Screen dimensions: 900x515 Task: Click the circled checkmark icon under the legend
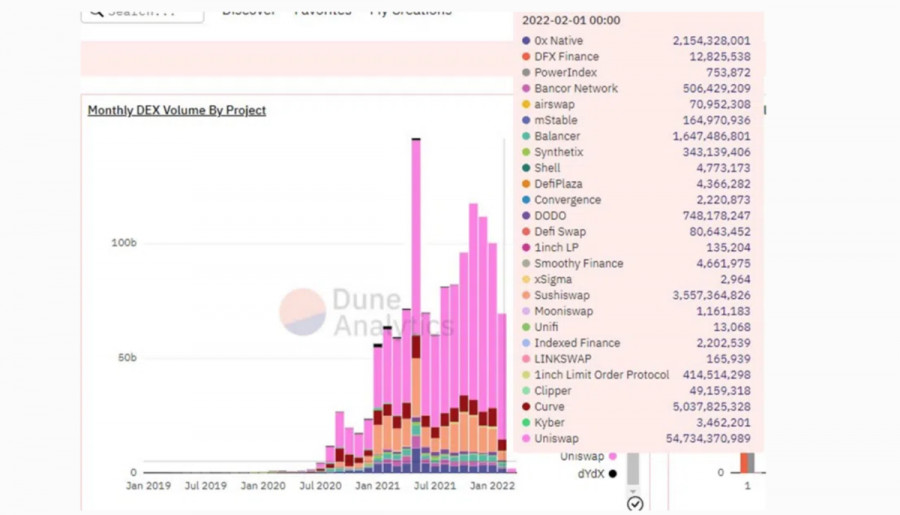click(635, 504)
